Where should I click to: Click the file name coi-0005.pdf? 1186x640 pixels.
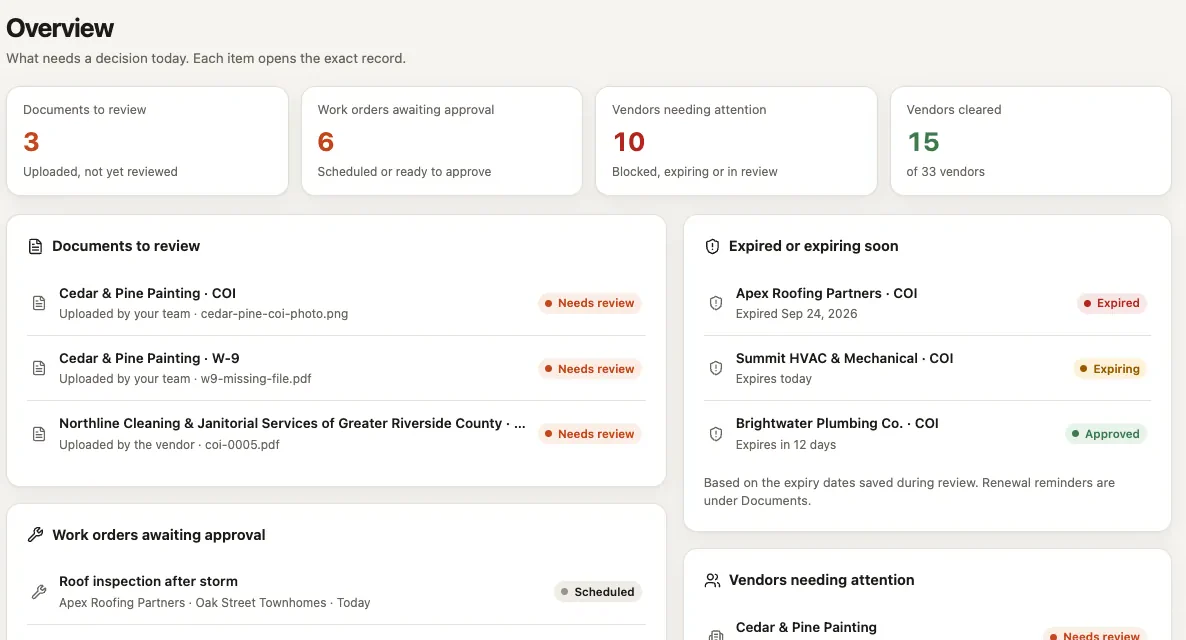(242, 445)
